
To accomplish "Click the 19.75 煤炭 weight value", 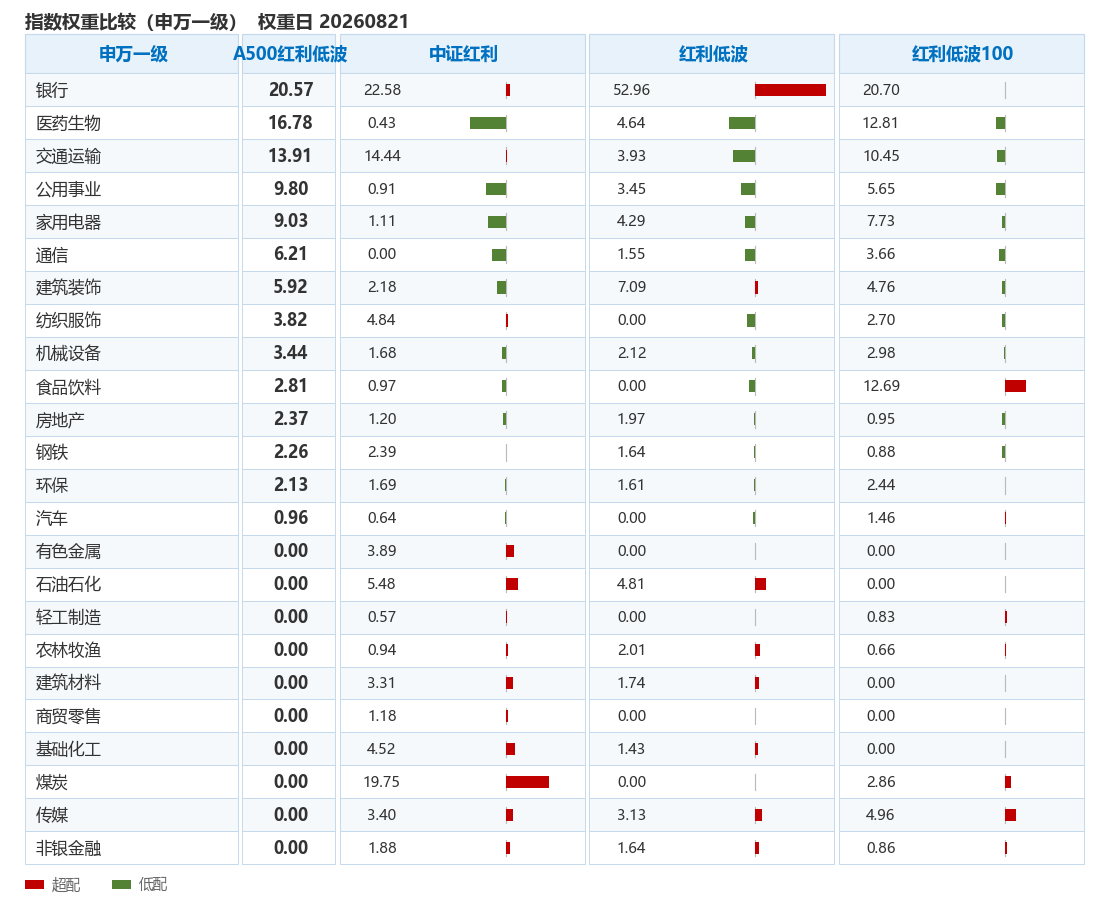I will (381, 781).
